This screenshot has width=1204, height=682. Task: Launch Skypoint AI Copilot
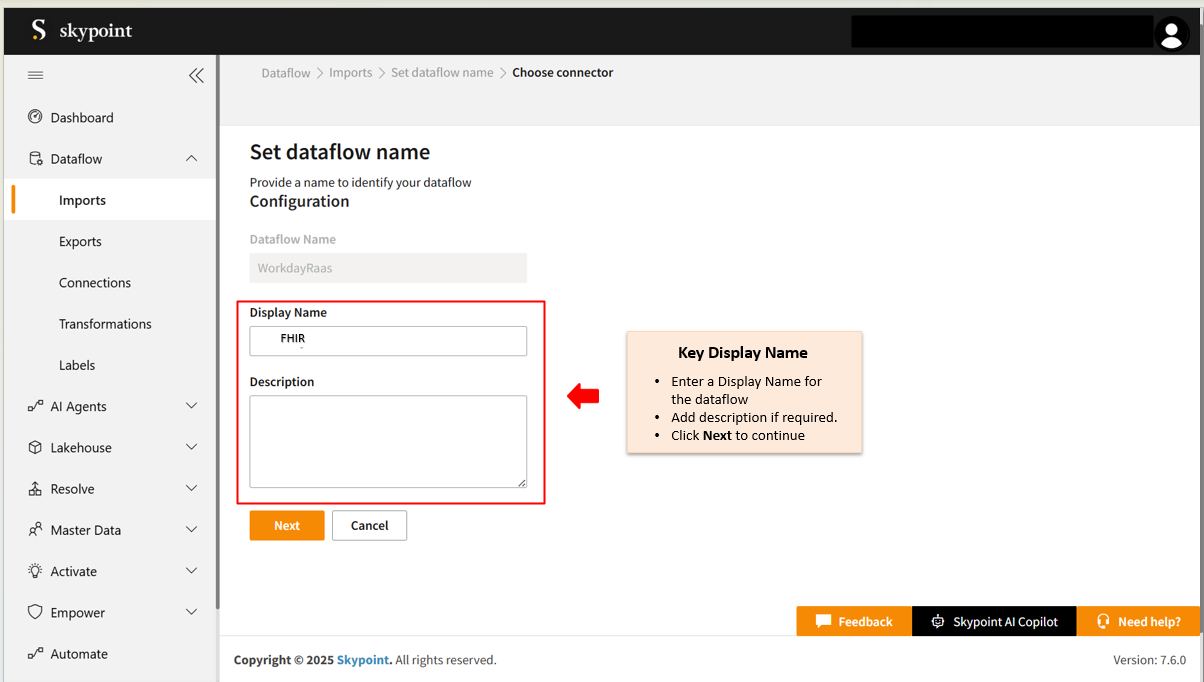(x=994, y=622)
